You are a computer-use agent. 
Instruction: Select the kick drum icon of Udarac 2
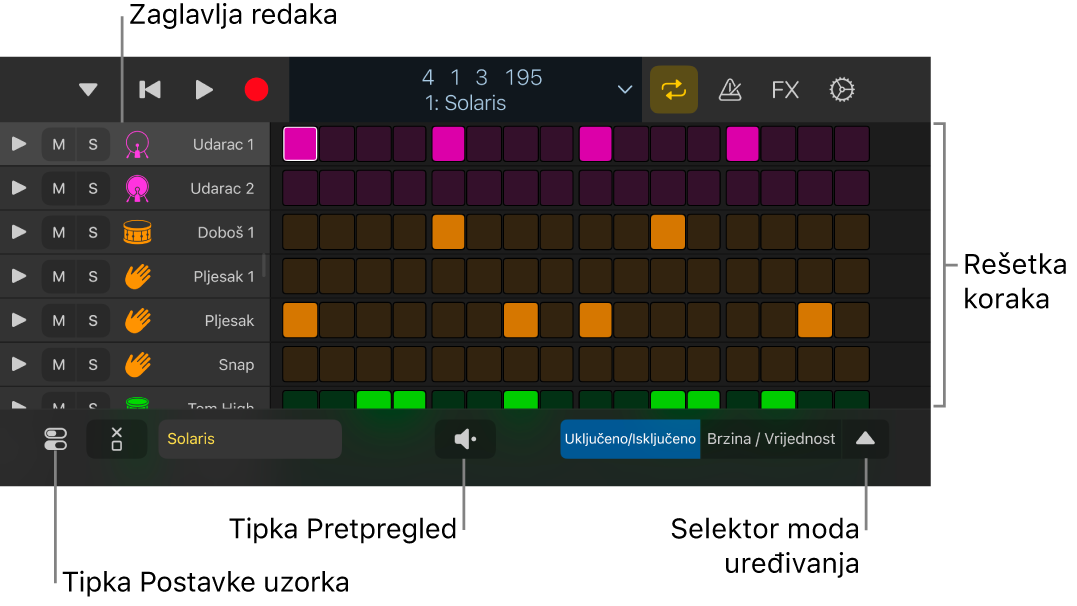pyautogui.click(x=137, y=188)
